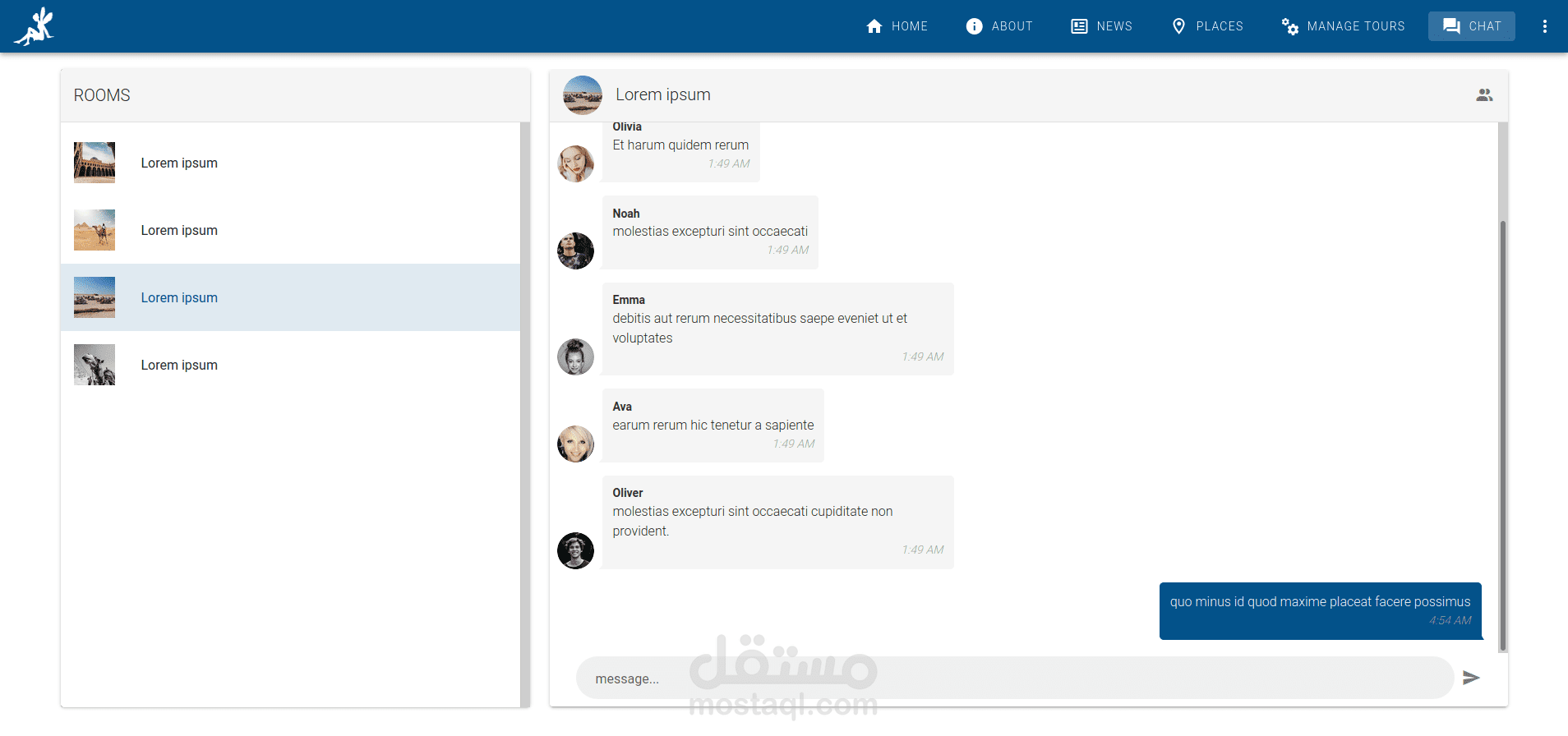Viewport: 1568px width, 736px height.
Task: Select the first Lorem ipsum room
Action: (290, 163)
